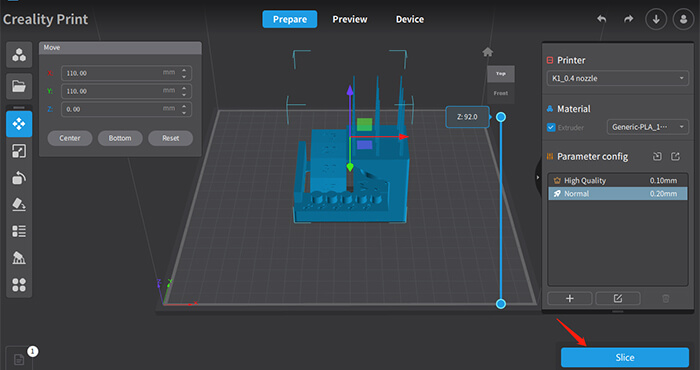Edit the selected parameter profile
This screenshot has height=370, width=700.
click(x=618, y=298)
